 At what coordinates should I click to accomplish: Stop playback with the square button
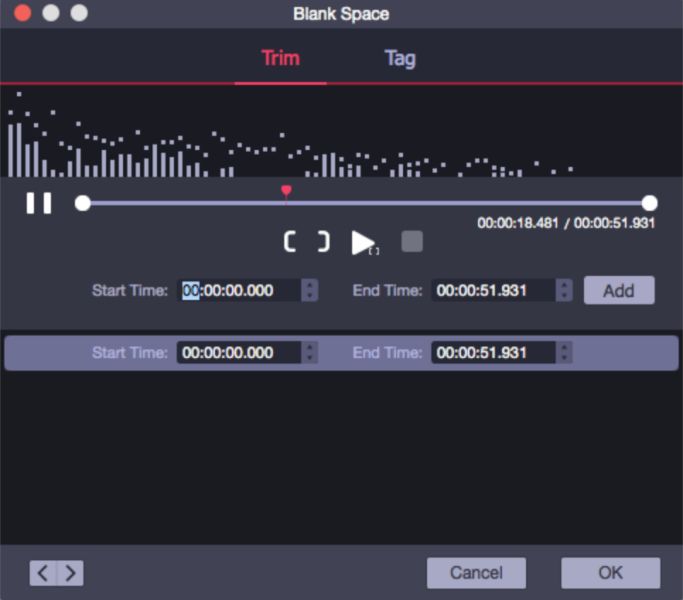coord(412,241)
